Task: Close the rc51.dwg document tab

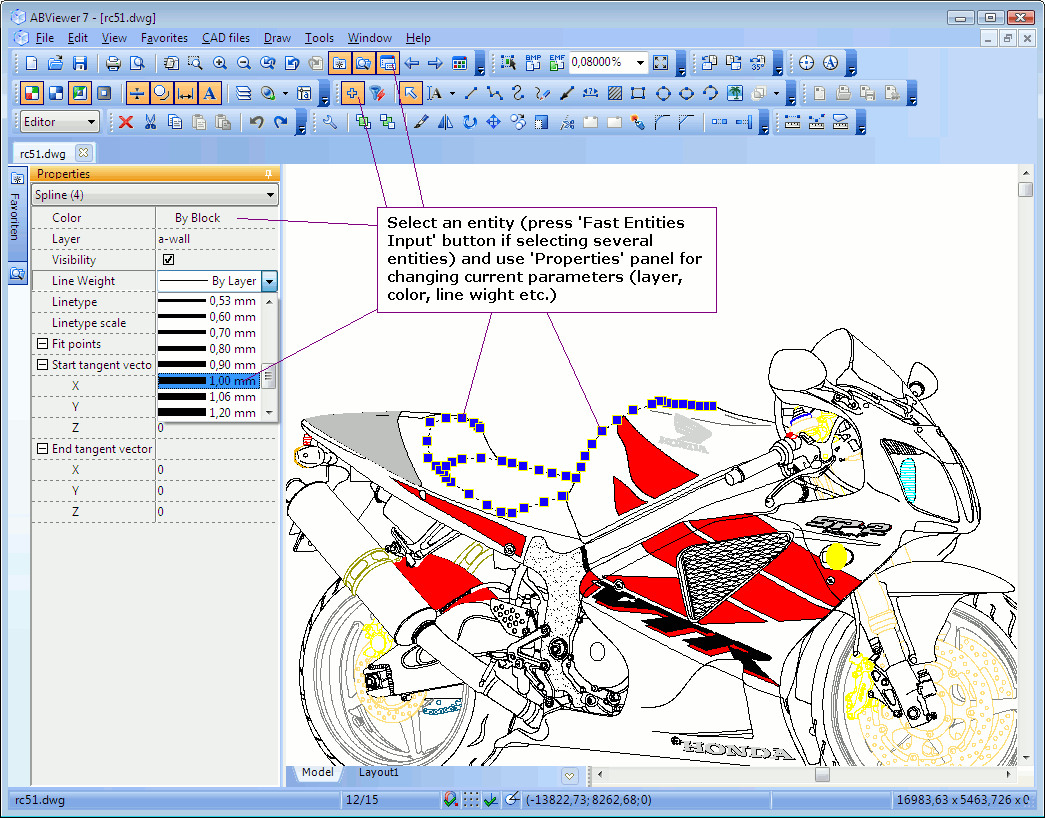Action: [x=83, y=153]
